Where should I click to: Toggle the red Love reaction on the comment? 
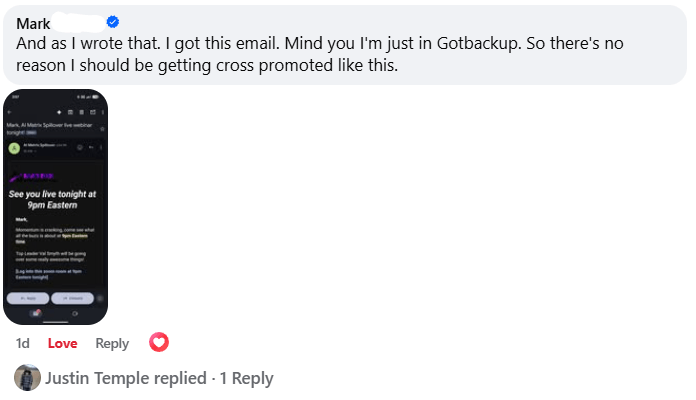click(62, 343)
